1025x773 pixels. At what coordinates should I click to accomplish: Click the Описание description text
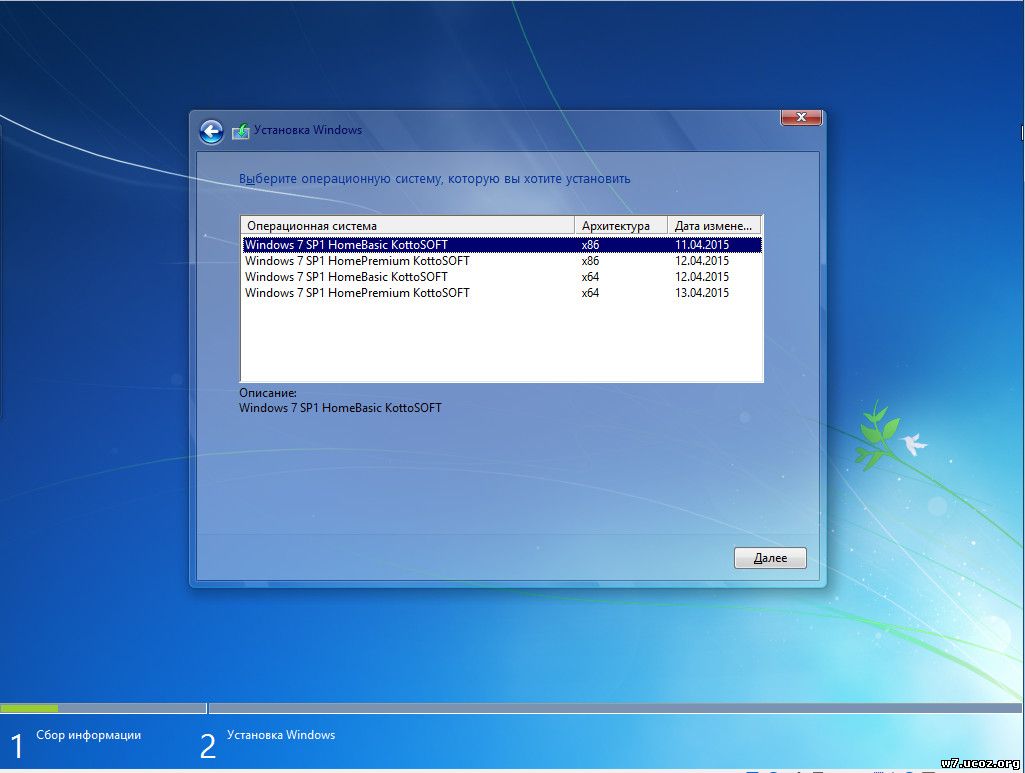267,392
